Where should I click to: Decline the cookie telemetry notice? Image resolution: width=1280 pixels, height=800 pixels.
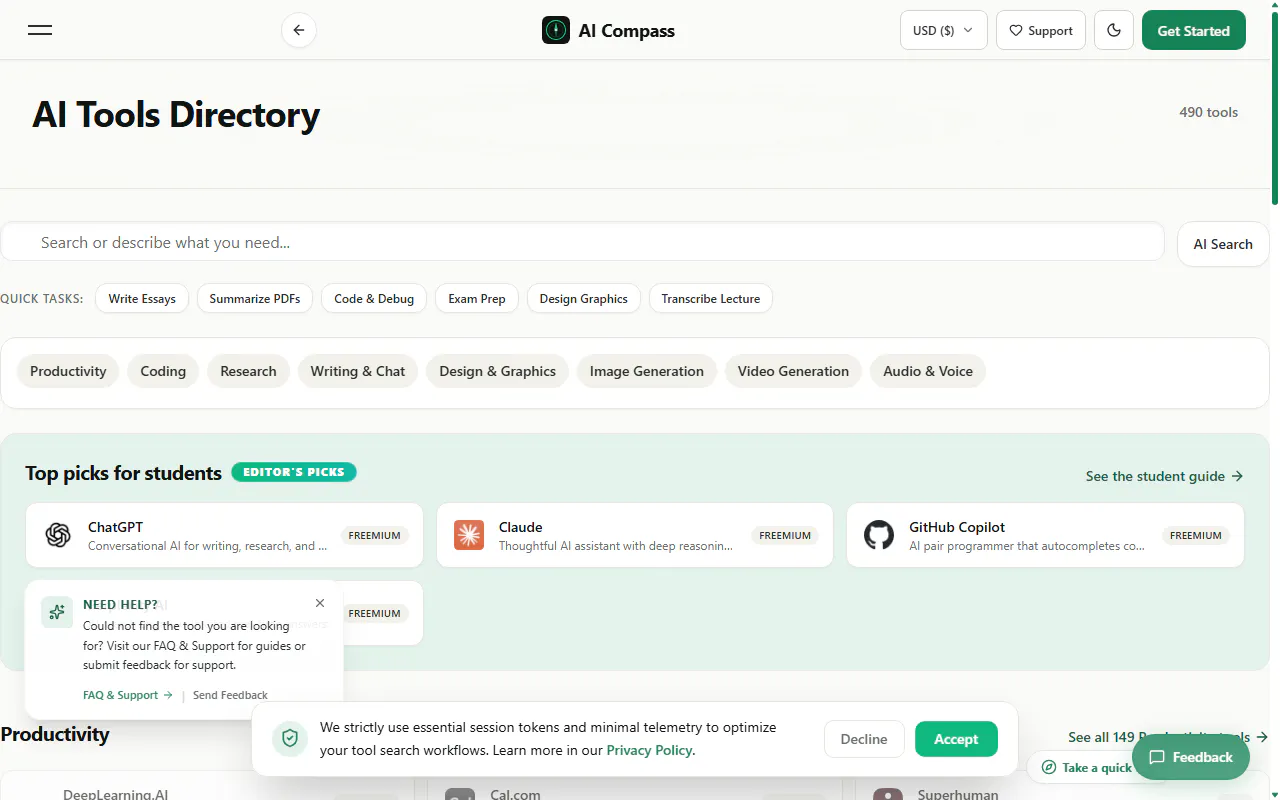(x=864, y=739)
